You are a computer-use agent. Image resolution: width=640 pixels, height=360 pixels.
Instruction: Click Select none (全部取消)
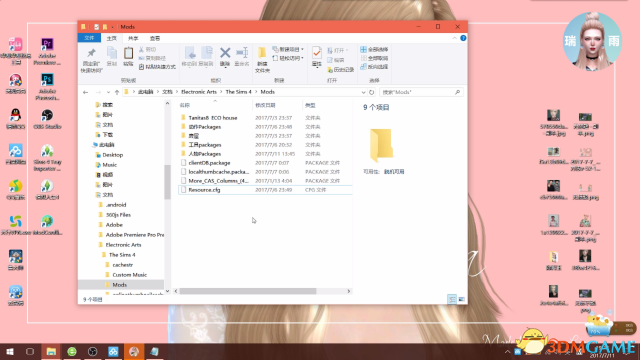pyautogui.click(x=374, y=58)
